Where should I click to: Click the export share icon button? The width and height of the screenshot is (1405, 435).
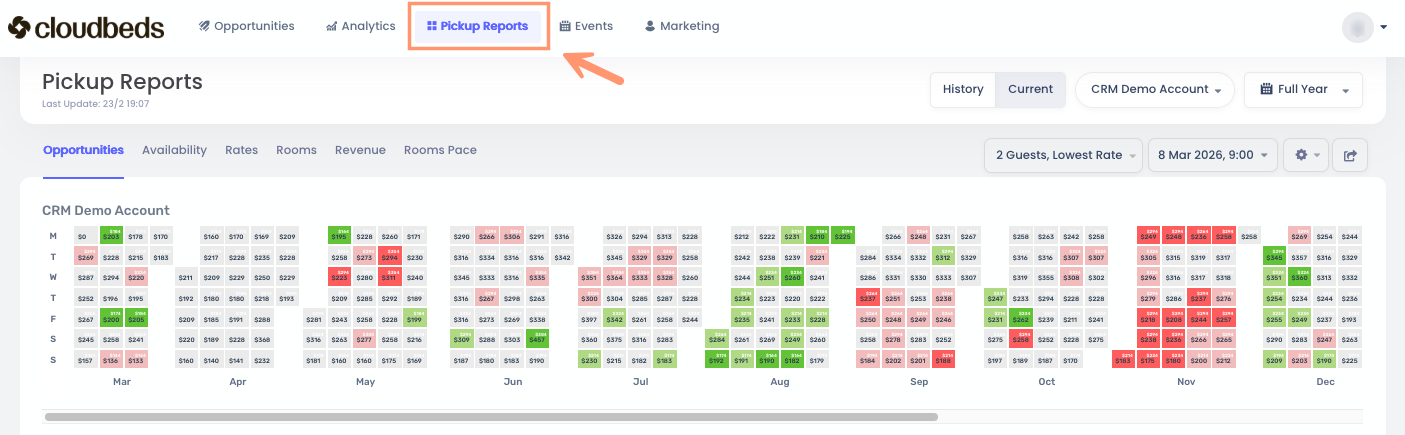tap(1350, 155)
